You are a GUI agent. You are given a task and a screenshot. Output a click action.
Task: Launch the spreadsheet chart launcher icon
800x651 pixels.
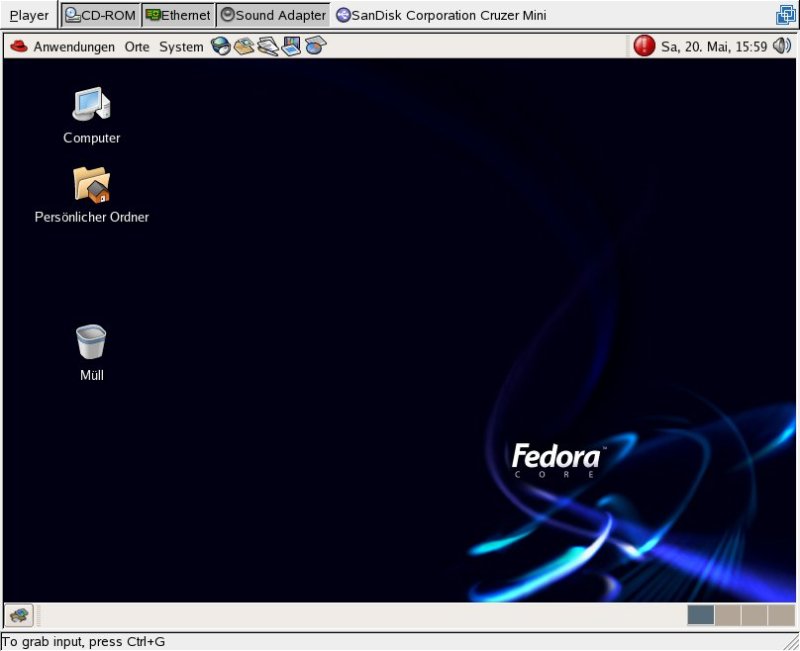point(315,46)
